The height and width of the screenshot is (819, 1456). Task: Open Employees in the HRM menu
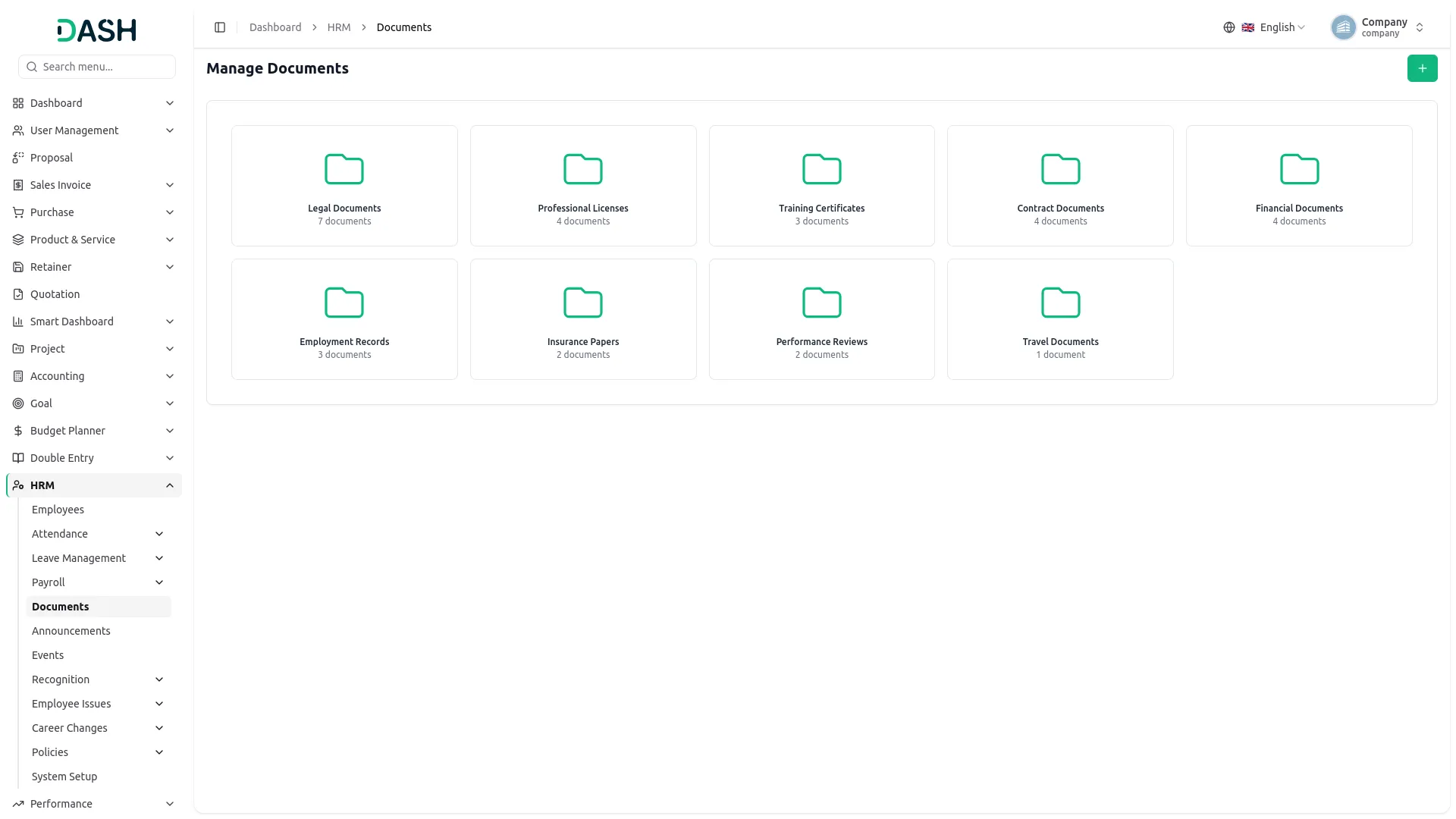point(58,510)
